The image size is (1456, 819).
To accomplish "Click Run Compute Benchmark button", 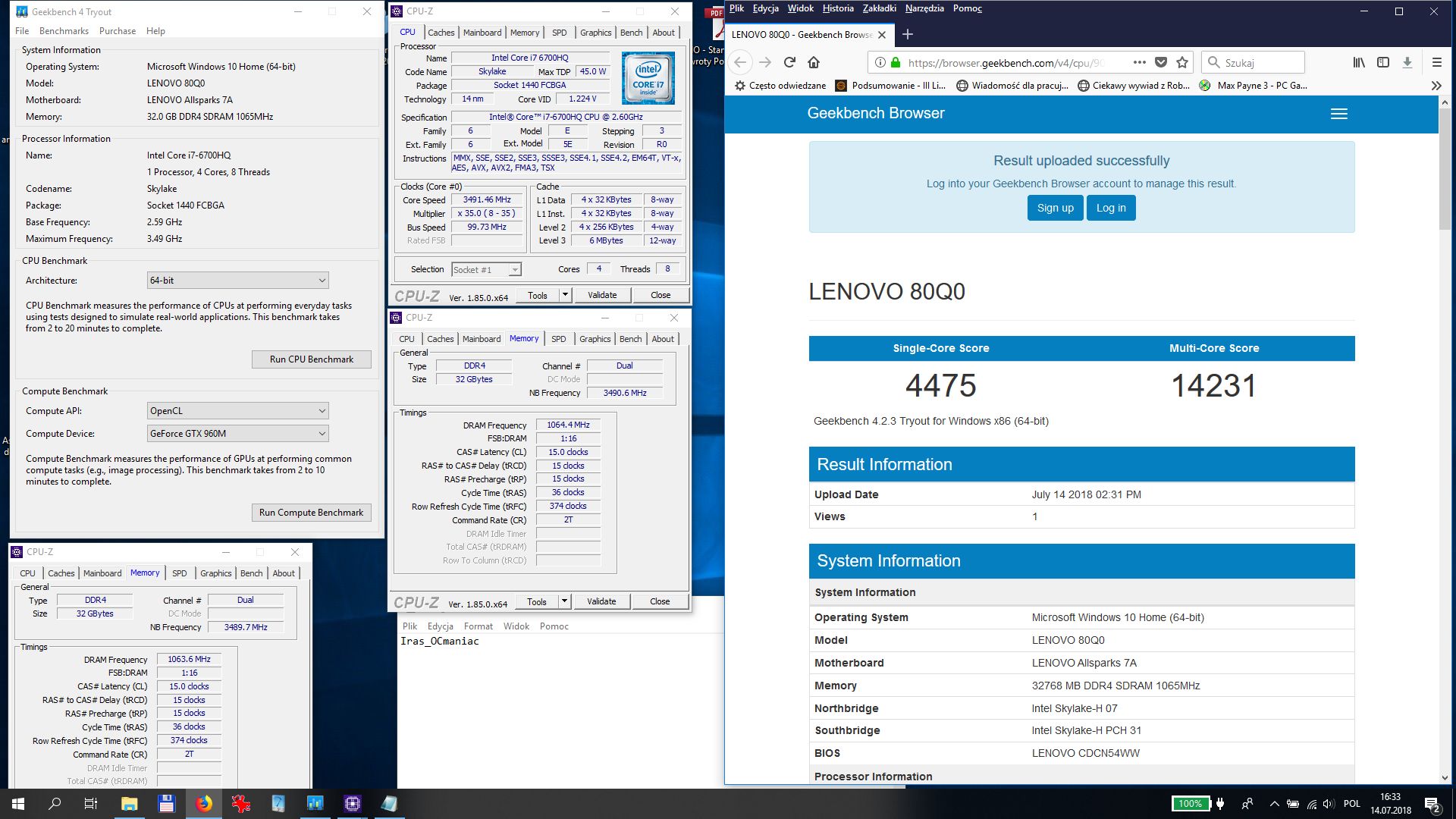I will click(x=312, y=513).
